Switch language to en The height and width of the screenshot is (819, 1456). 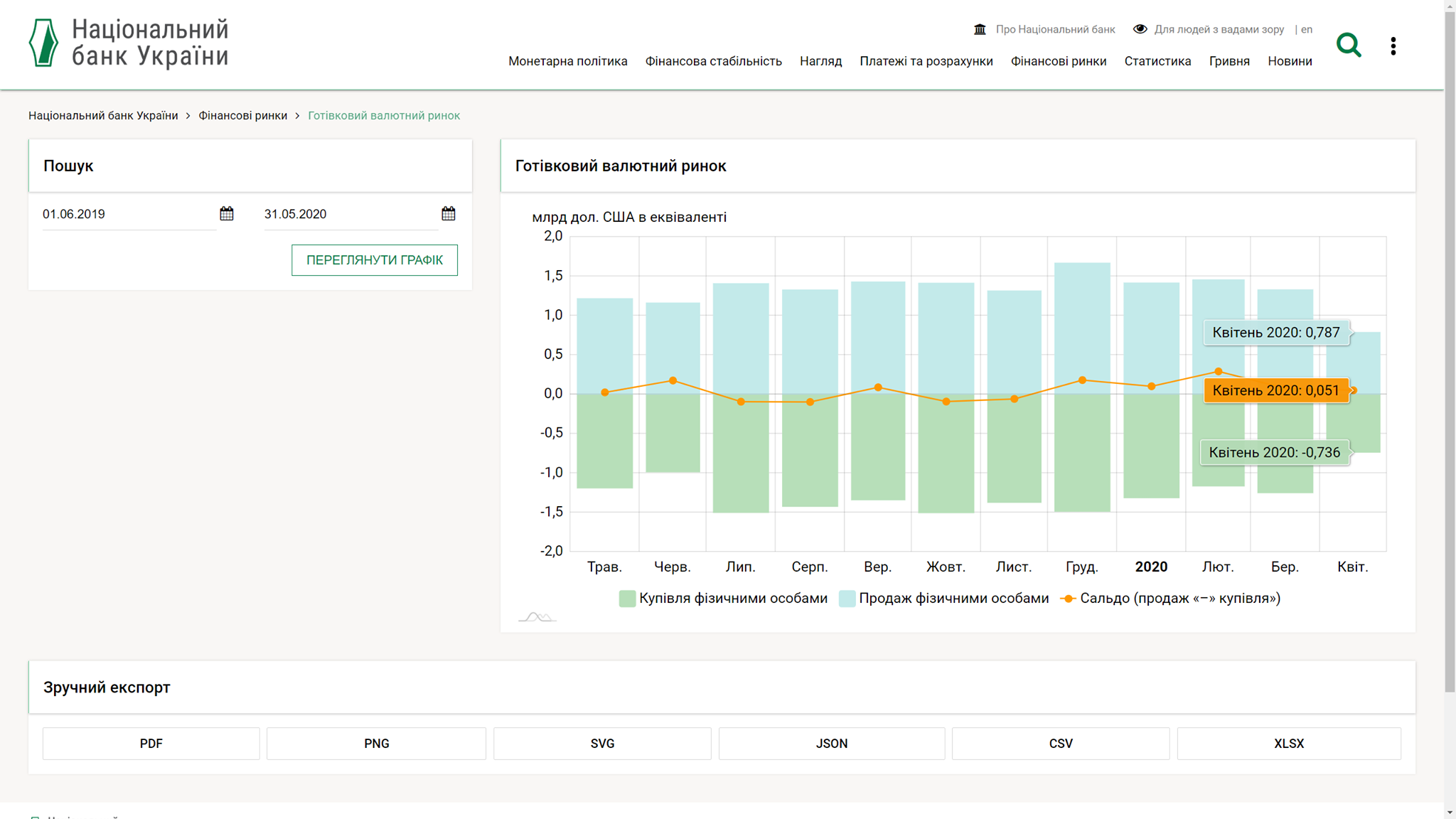click(1307, 29)
